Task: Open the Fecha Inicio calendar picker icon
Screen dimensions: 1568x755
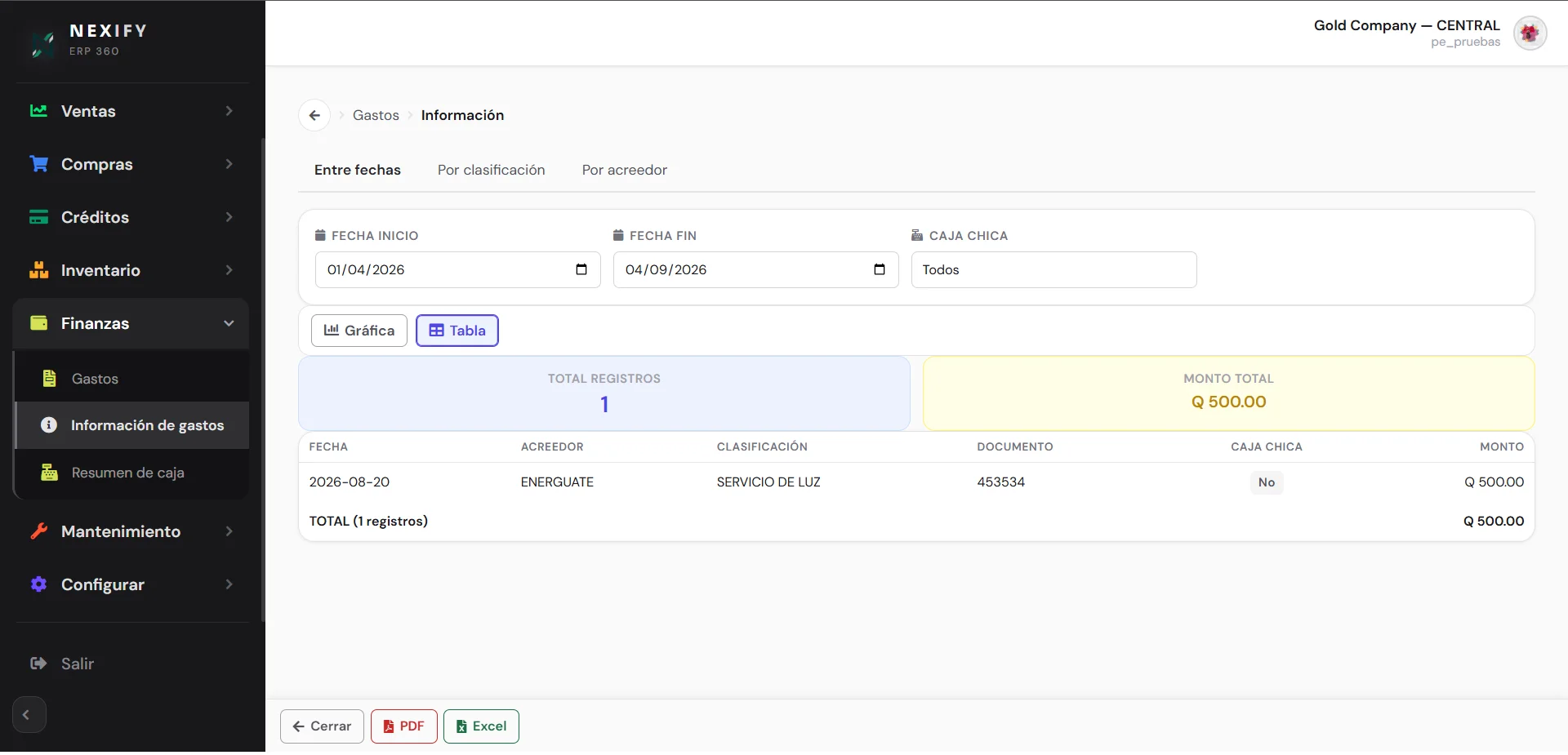Action: tap(581, 269)
